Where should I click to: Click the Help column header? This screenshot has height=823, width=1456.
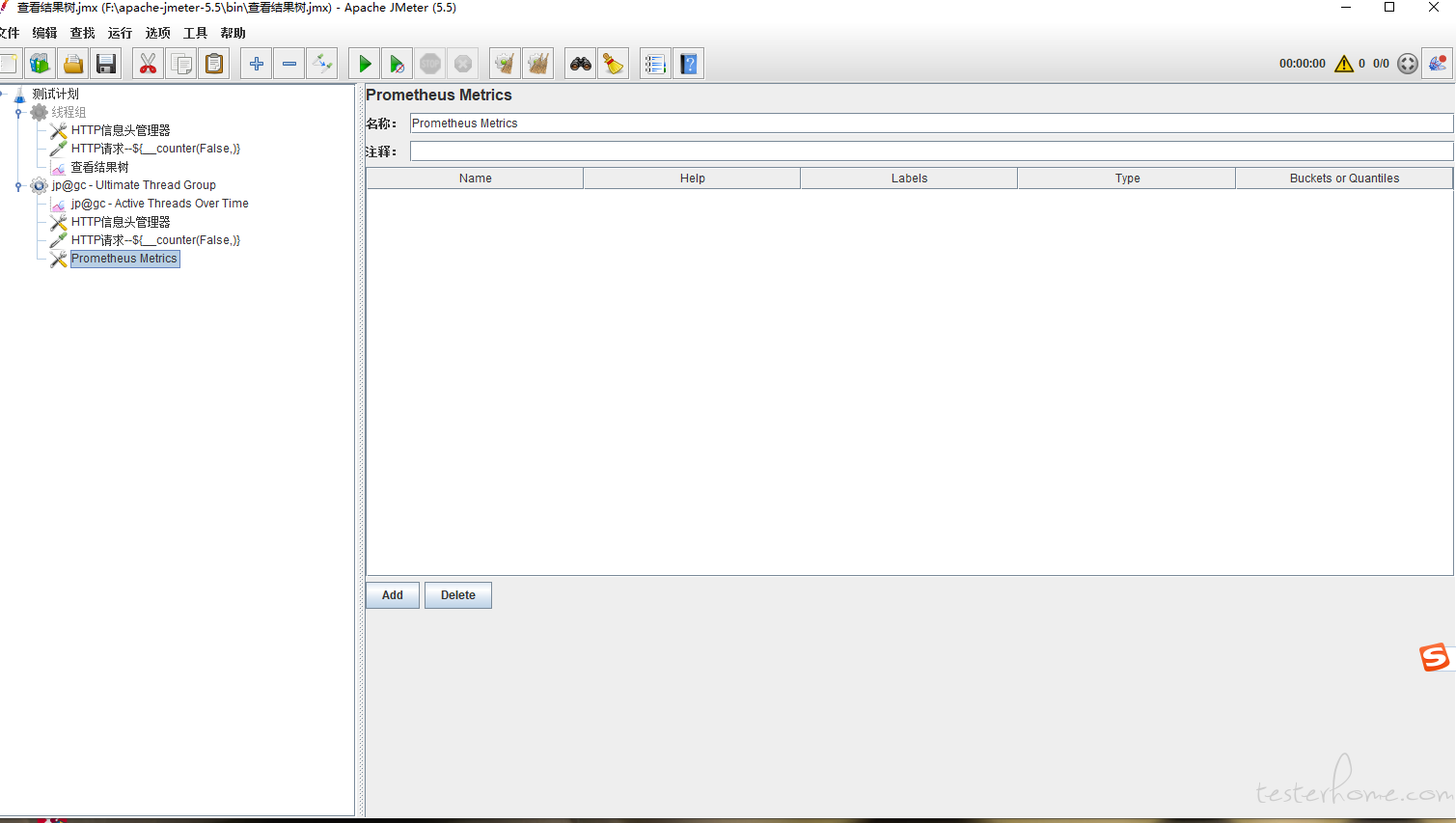[x=692, y=178]
